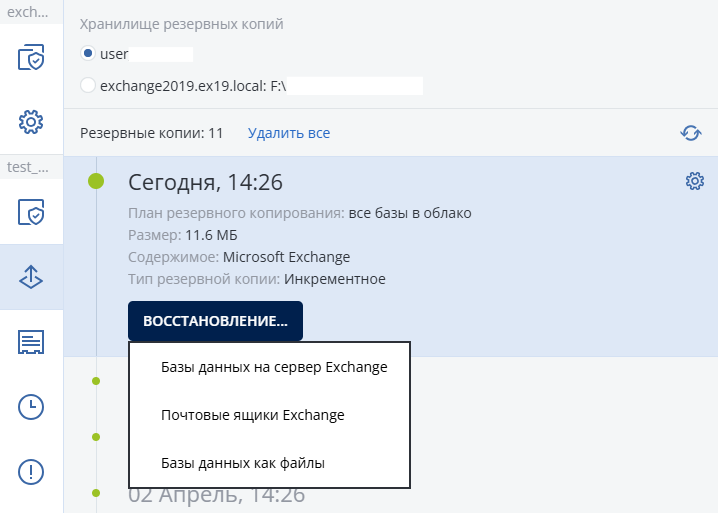Open the alerts exclamation icon in sidebar
This screenshot has height=513, width=718.
31,472
